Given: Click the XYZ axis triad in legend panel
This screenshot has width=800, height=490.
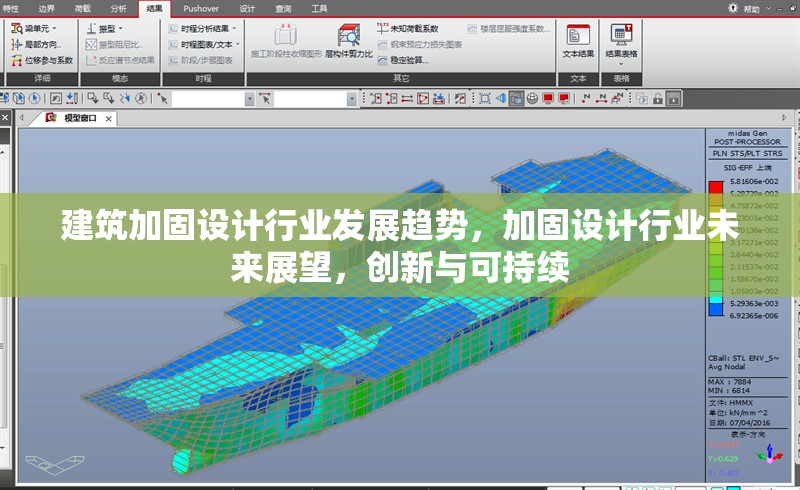Looking at the screenshot, I should pyautogui.click(x=769, y=454).
